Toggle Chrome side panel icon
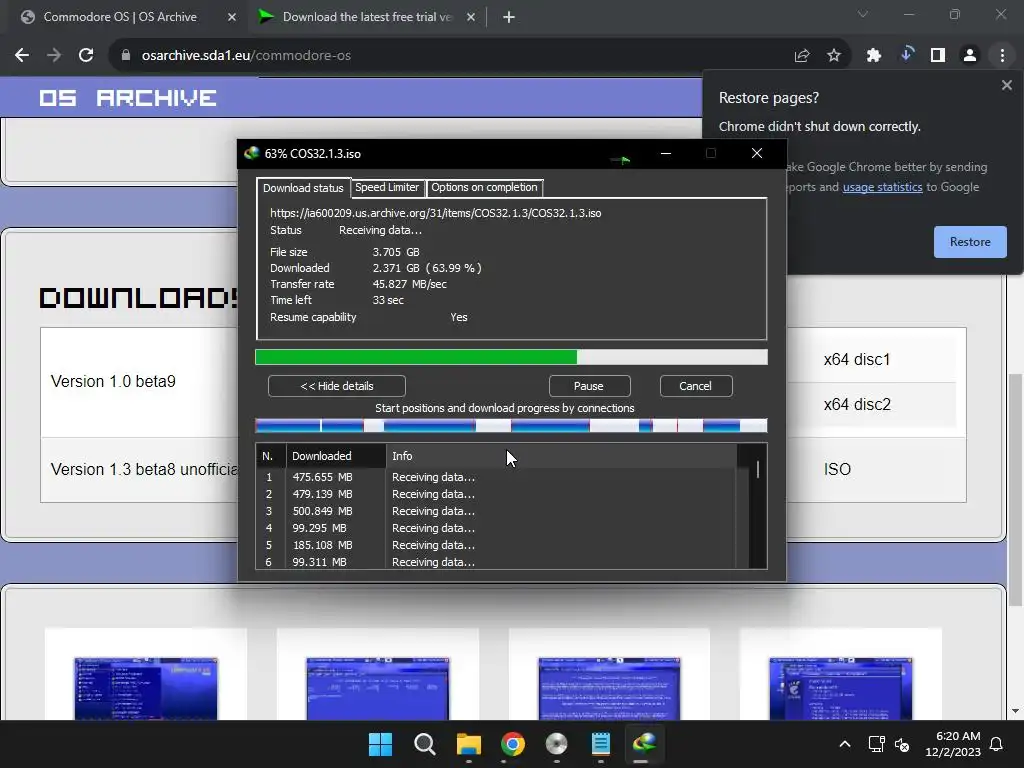The width and height of the screenshot is (1024, 768). click(x=938, y=56)
